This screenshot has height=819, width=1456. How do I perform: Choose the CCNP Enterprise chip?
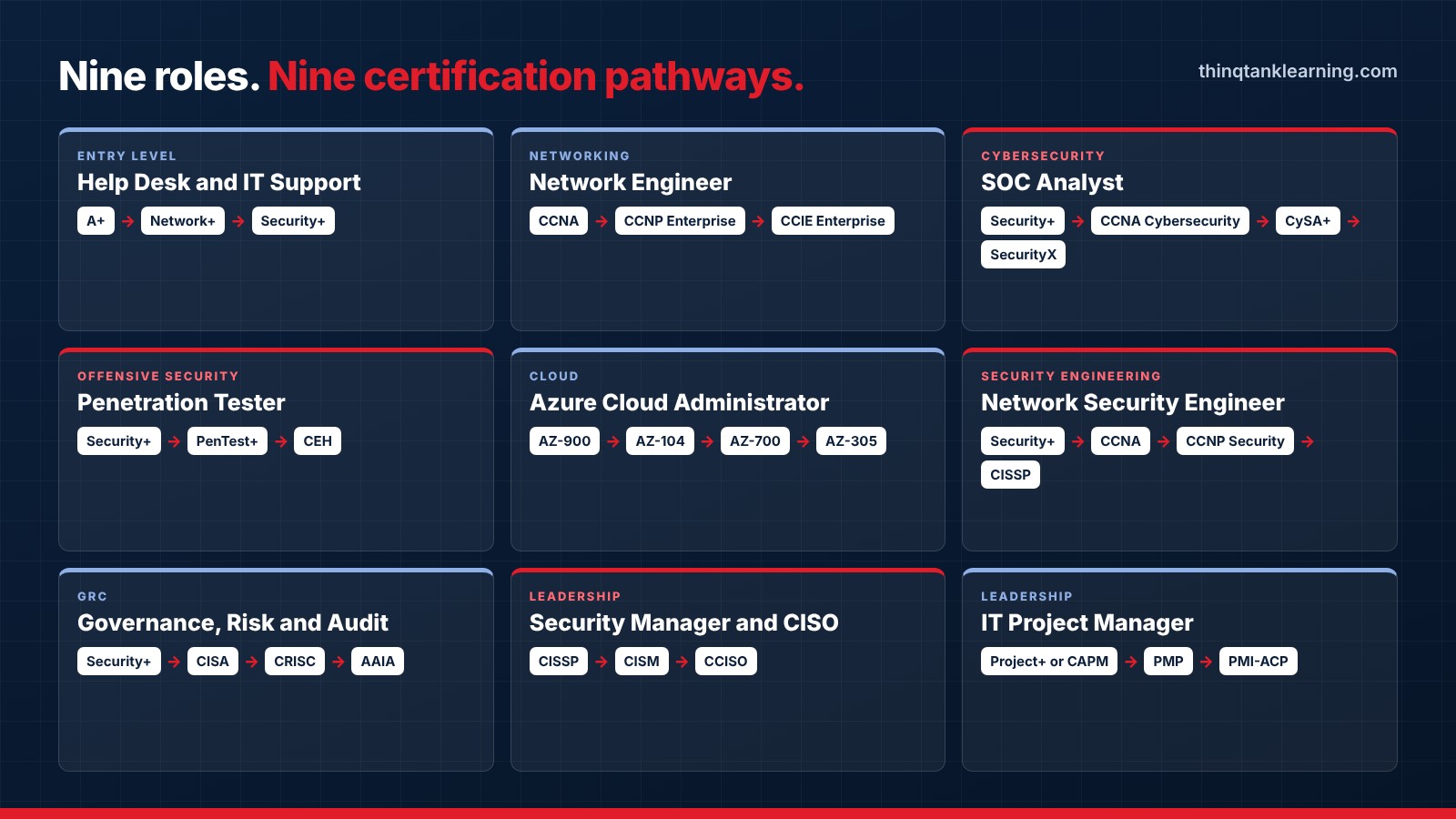680,221
